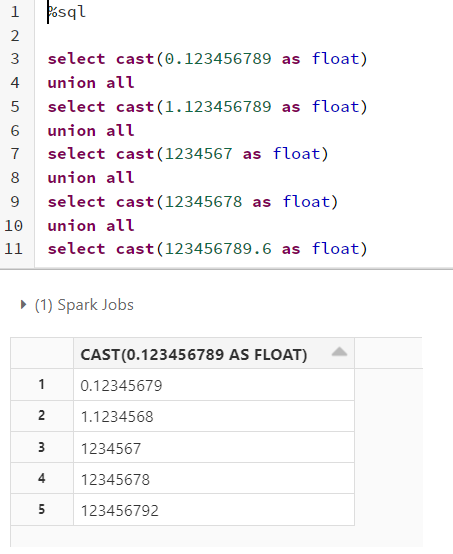Screen dimensions: 453x554
Task: Click the 1.123456789 literal in code
Action: [x=218, y=107]
